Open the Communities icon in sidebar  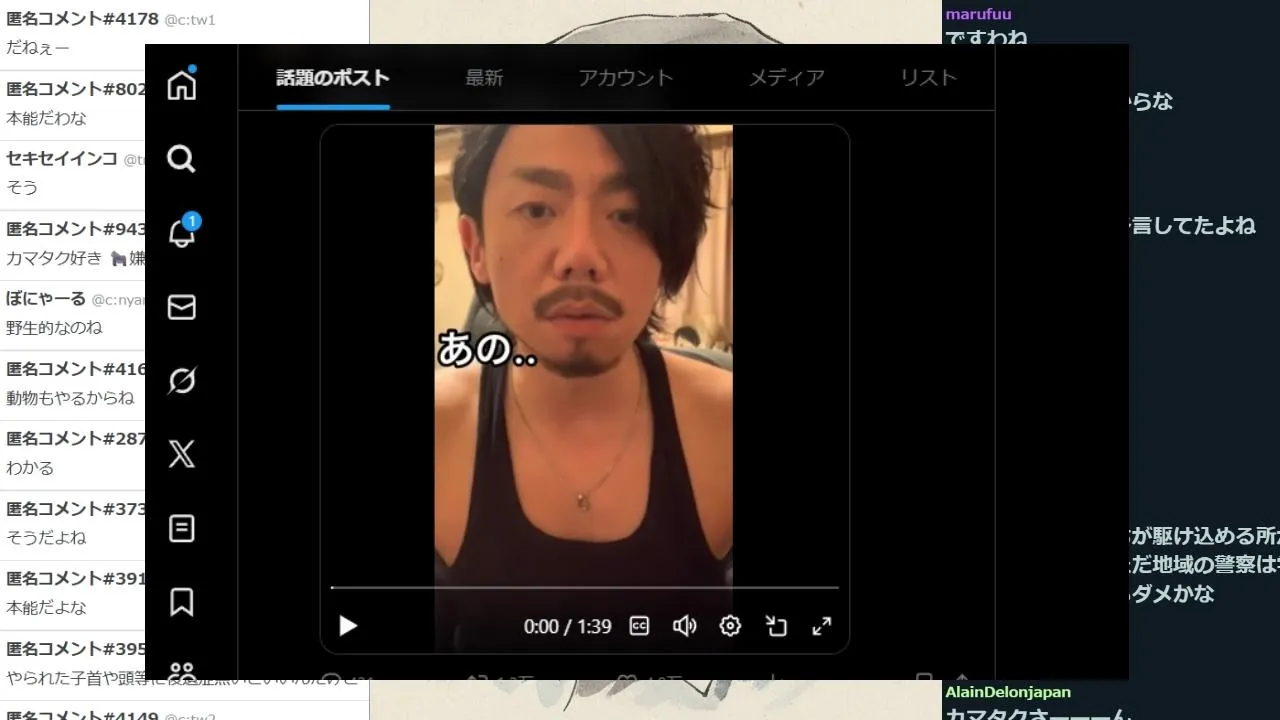[x=181, y=671]
